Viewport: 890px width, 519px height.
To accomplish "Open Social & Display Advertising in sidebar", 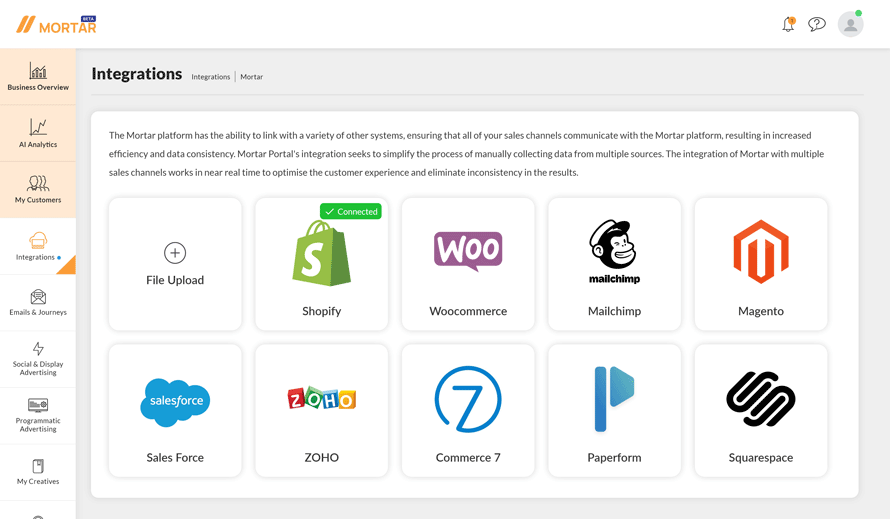I will tap(38, 359).
